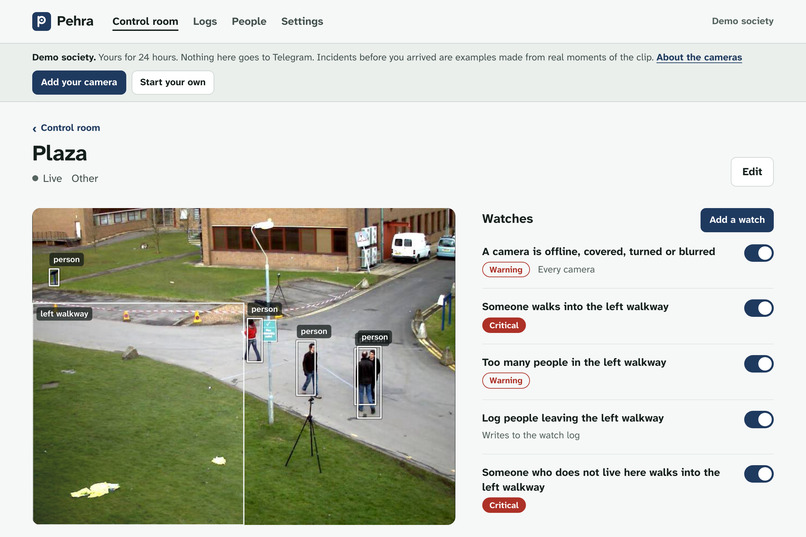The width and height of the screenshot is (806, 537).
Task: Click the Edit button for Plaza
Action: [x=752, y=172]
